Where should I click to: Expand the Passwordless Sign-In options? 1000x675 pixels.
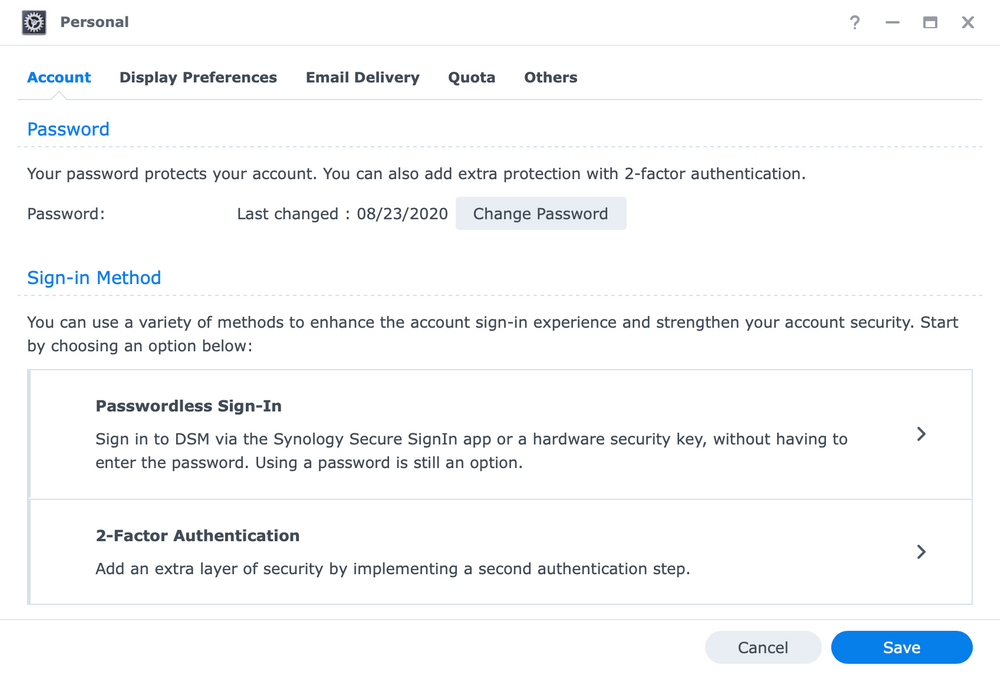point(921,434)
